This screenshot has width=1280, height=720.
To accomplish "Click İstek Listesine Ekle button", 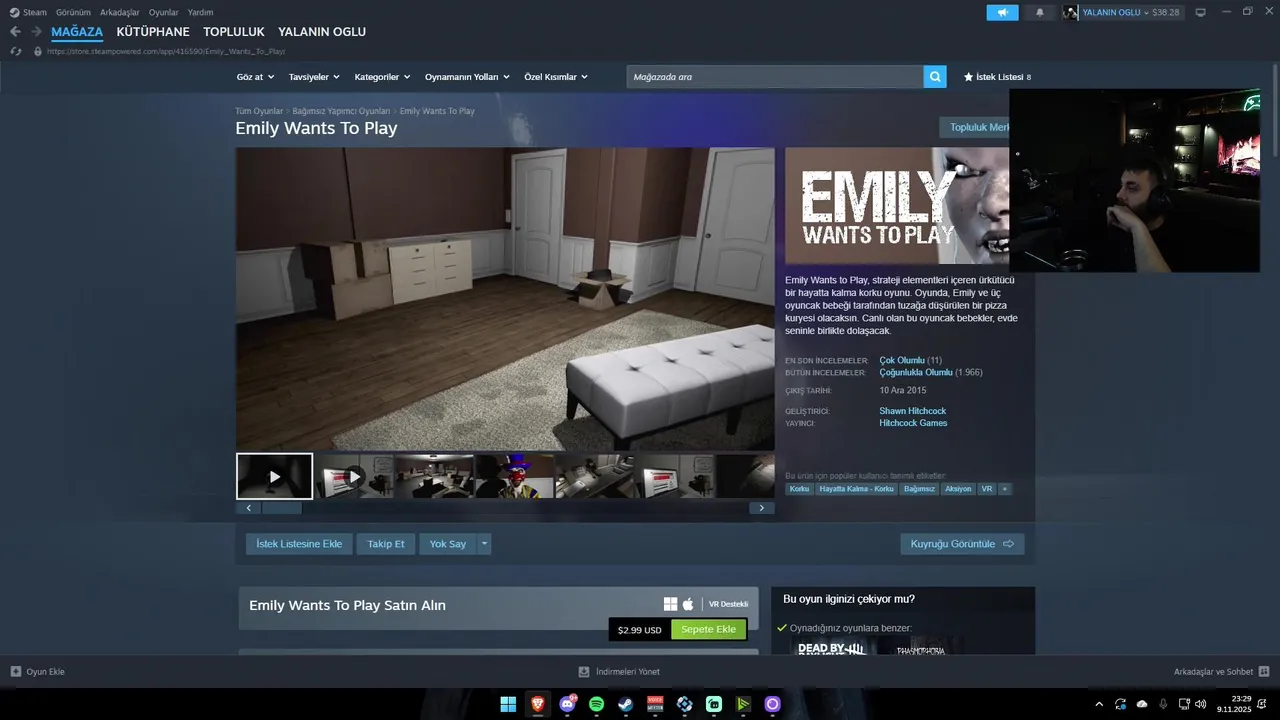I will pyautogui.click(x=299, y=544).
